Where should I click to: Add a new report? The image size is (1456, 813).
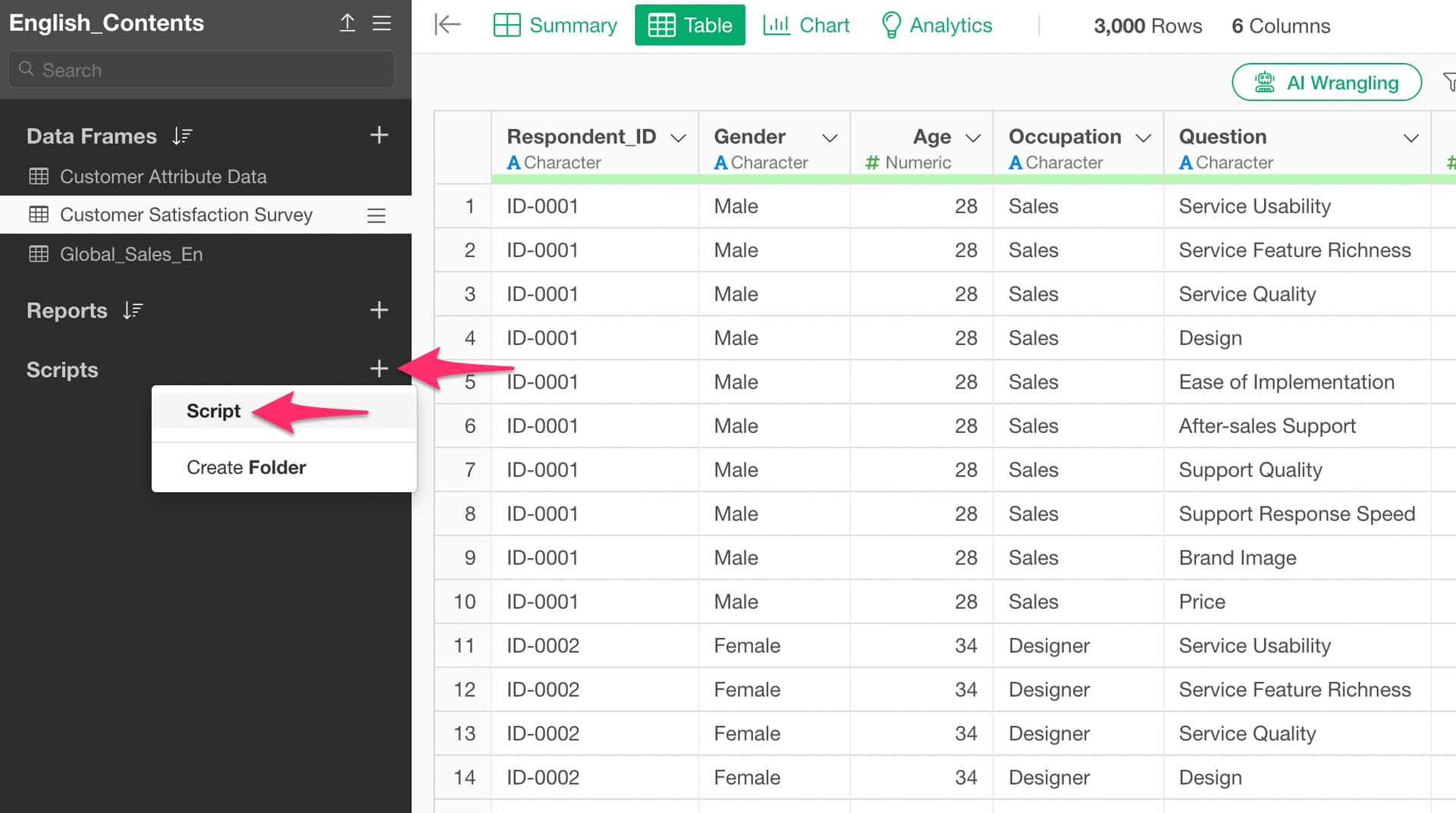point(378,309)
